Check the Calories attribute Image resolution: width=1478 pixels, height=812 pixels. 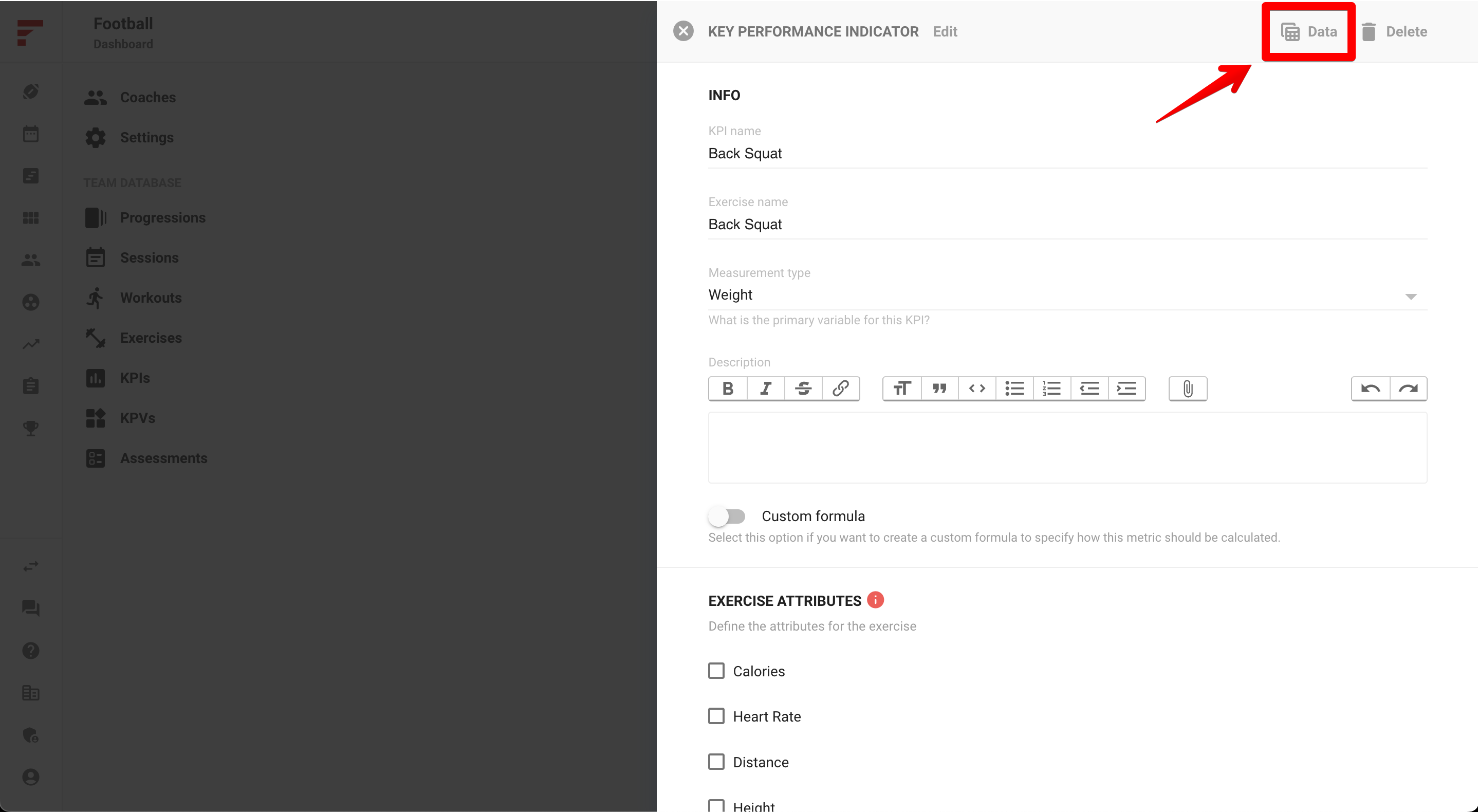tap(716, 671)
